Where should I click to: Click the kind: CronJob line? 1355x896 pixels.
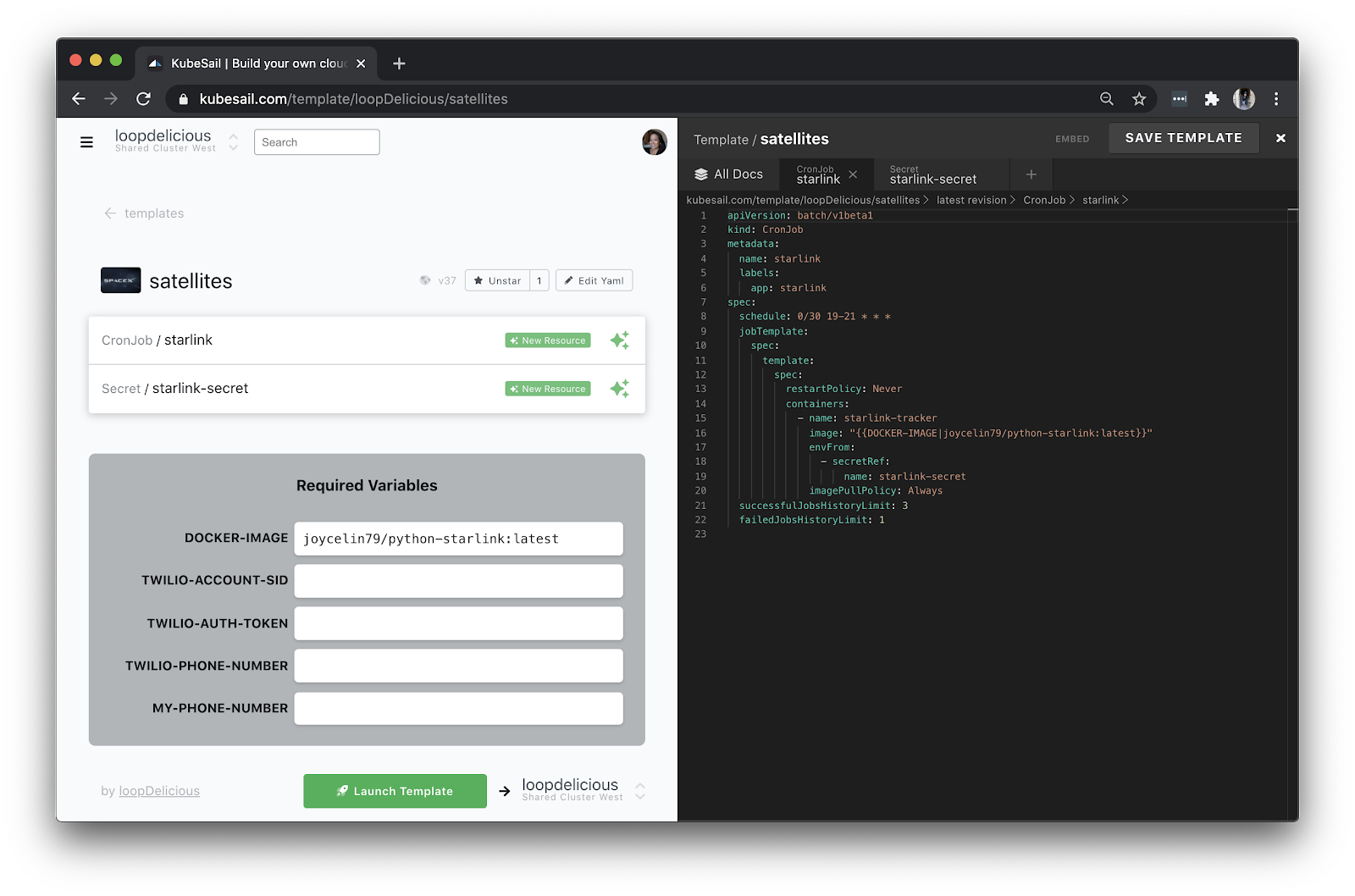(x=765, y=230)
